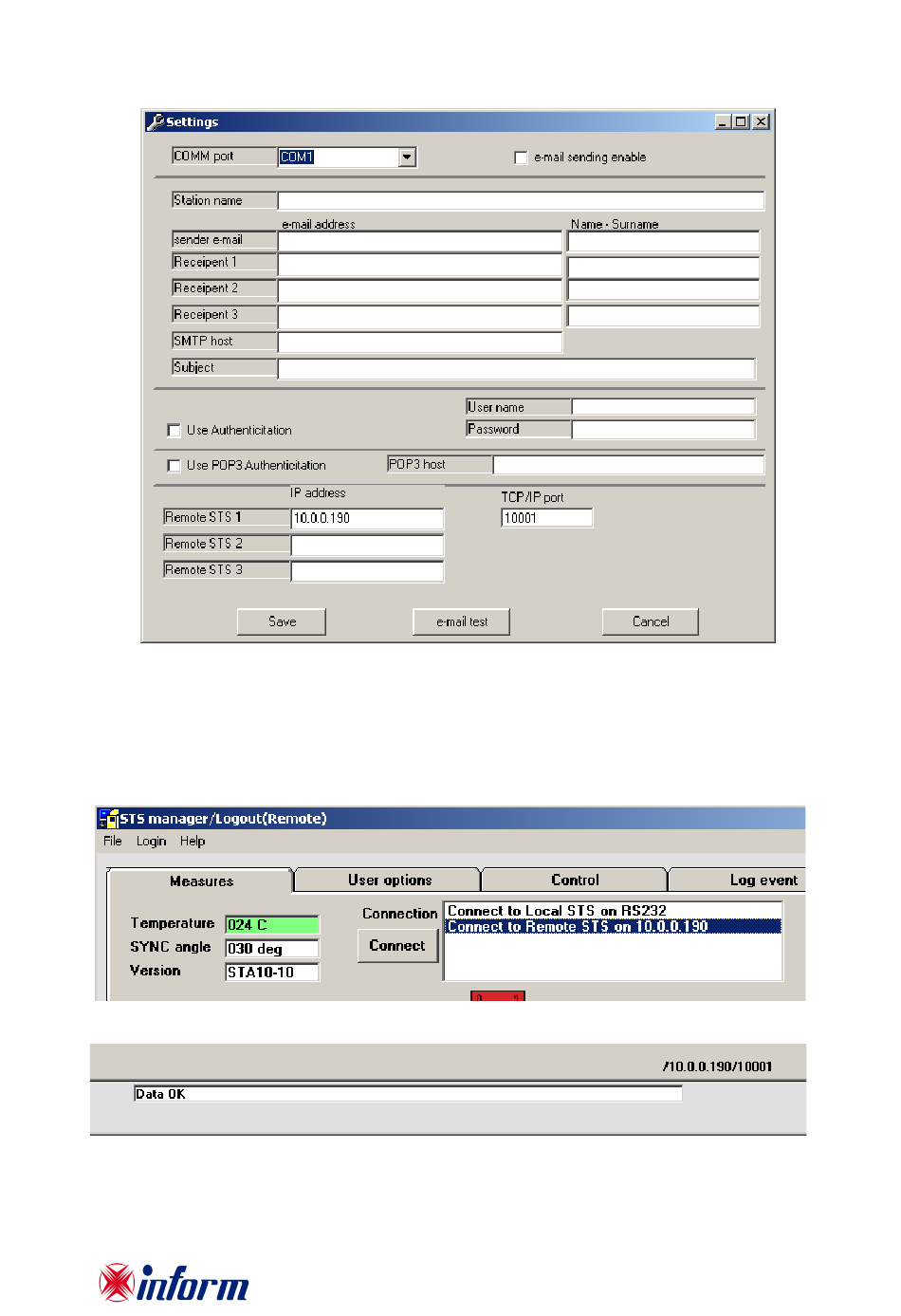Click the inform logo
Screen dimensions: 901x1316
click(175, 1283)
